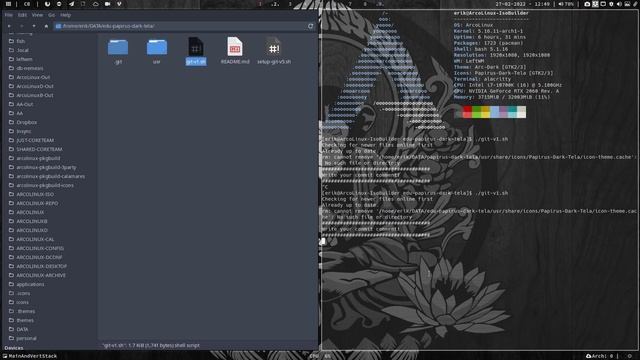Click the camera tray icon
640x360 pixels.
tap(587, 4)
